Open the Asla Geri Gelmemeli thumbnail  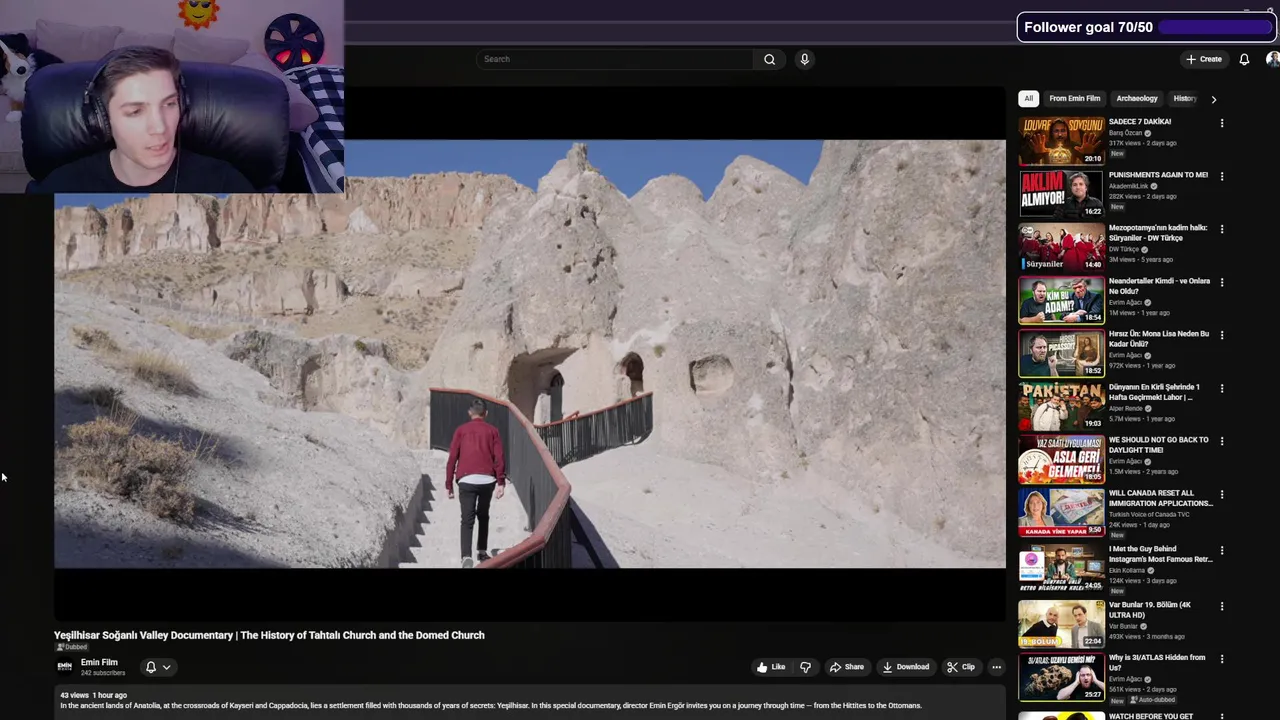pos(1061,458)
